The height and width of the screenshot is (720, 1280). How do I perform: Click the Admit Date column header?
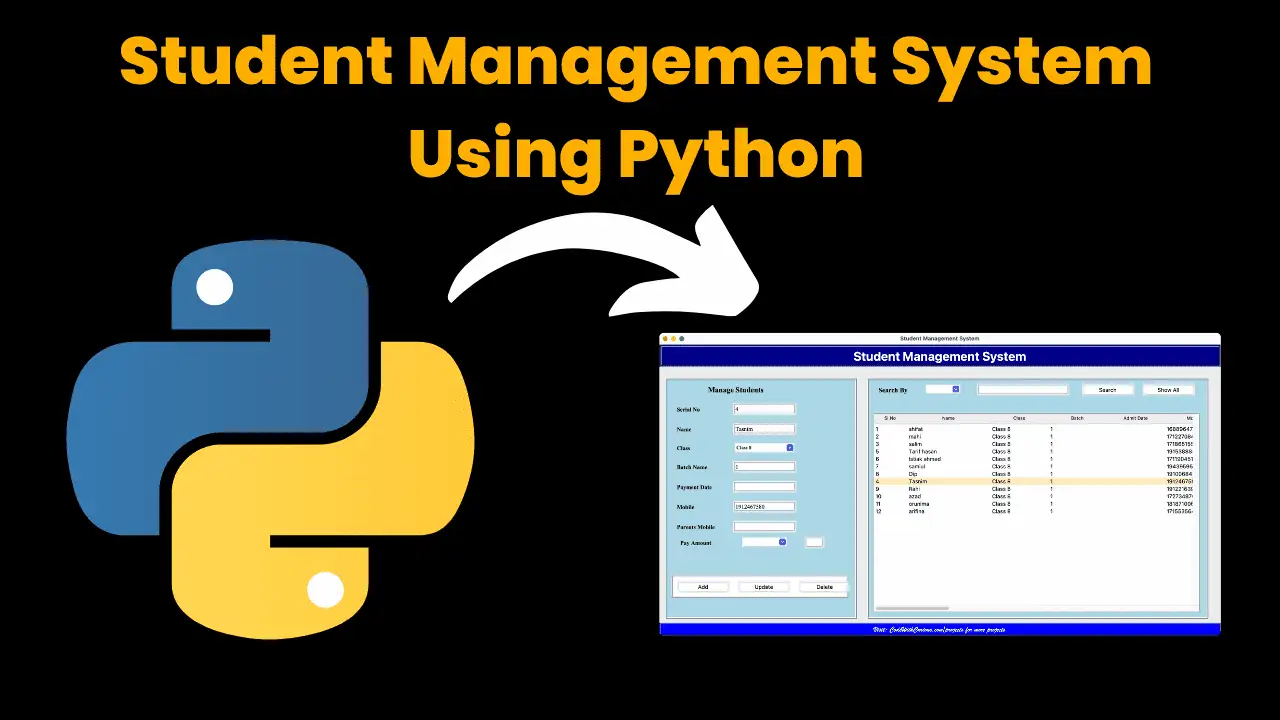(x=1135, y=418)
